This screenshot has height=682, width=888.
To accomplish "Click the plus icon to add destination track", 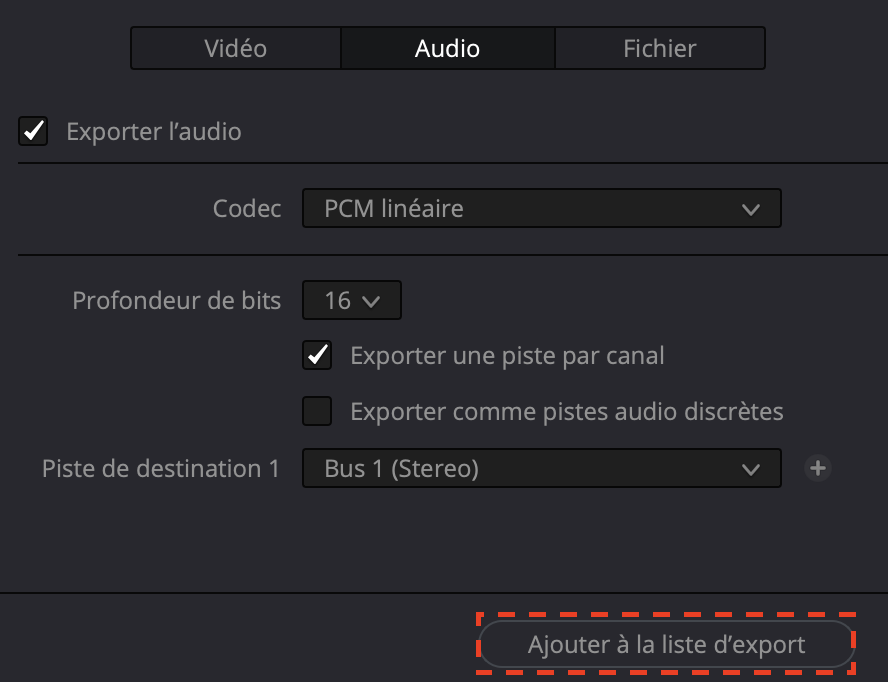I will click(x=818, y=468).
